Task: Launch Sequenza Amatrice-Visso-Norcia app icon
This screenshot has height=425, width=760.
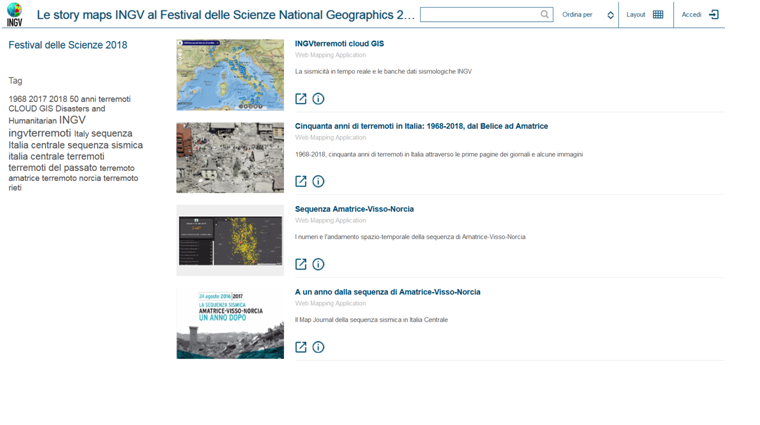Action: tap(301, 264)
